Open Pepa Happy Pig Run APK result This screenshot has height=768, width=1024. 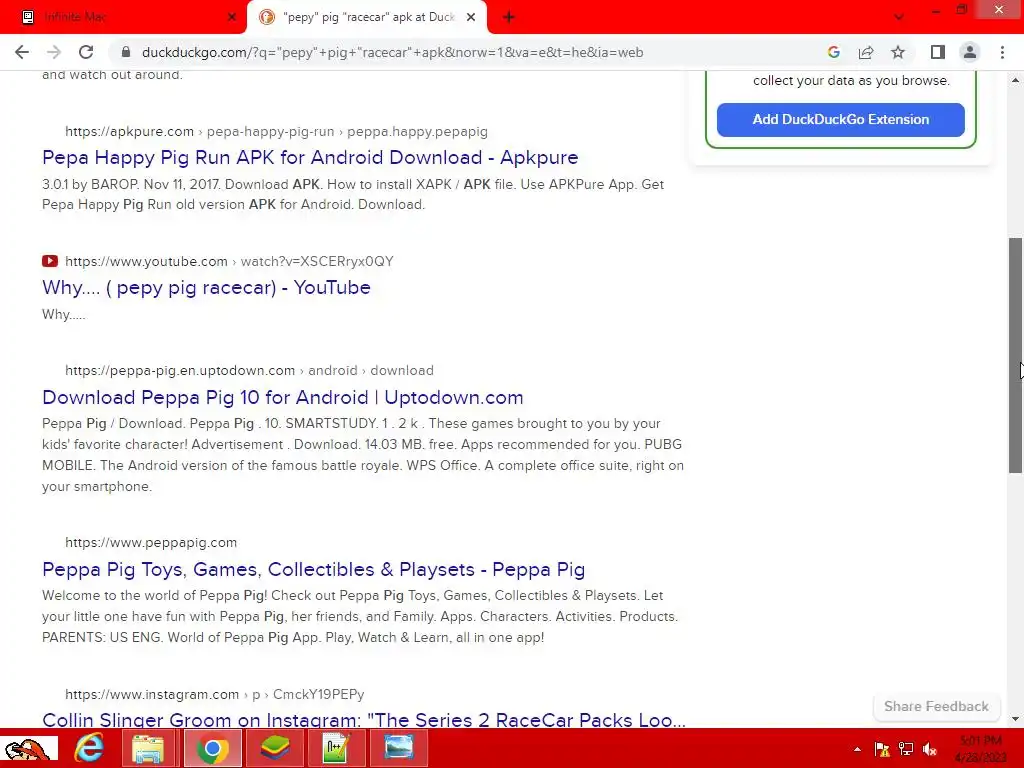click(310, 157)
